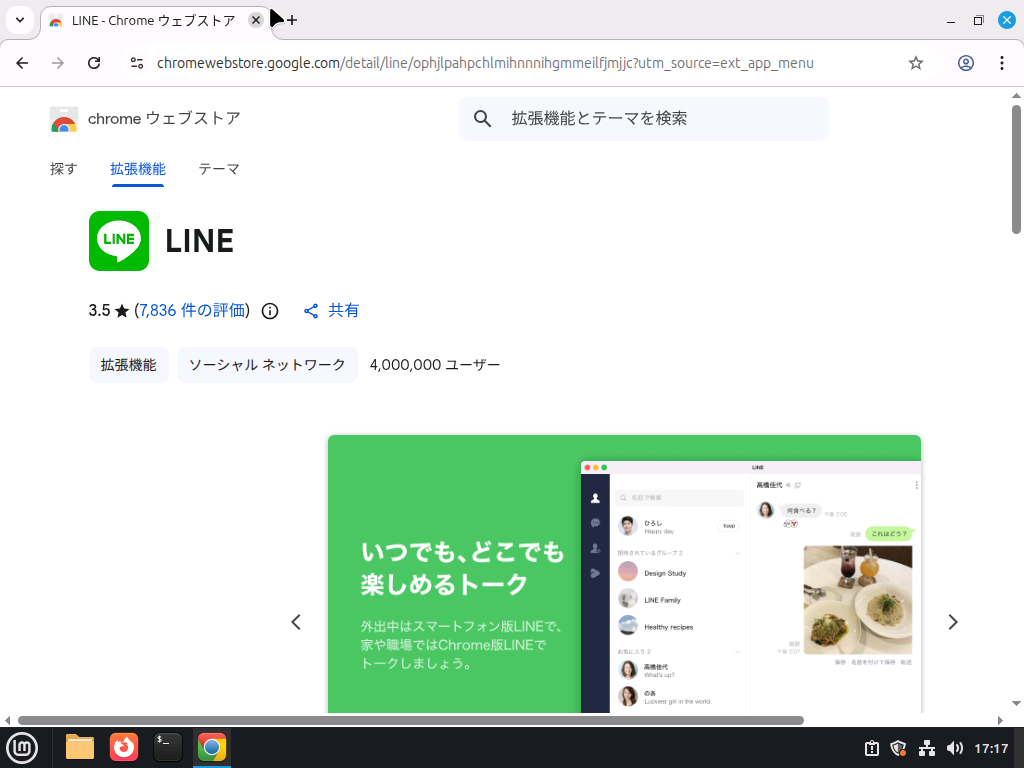This screenshot has width=1024, height=768.
Task: Click the LINE extension logo icon
Action: [118, 241]
